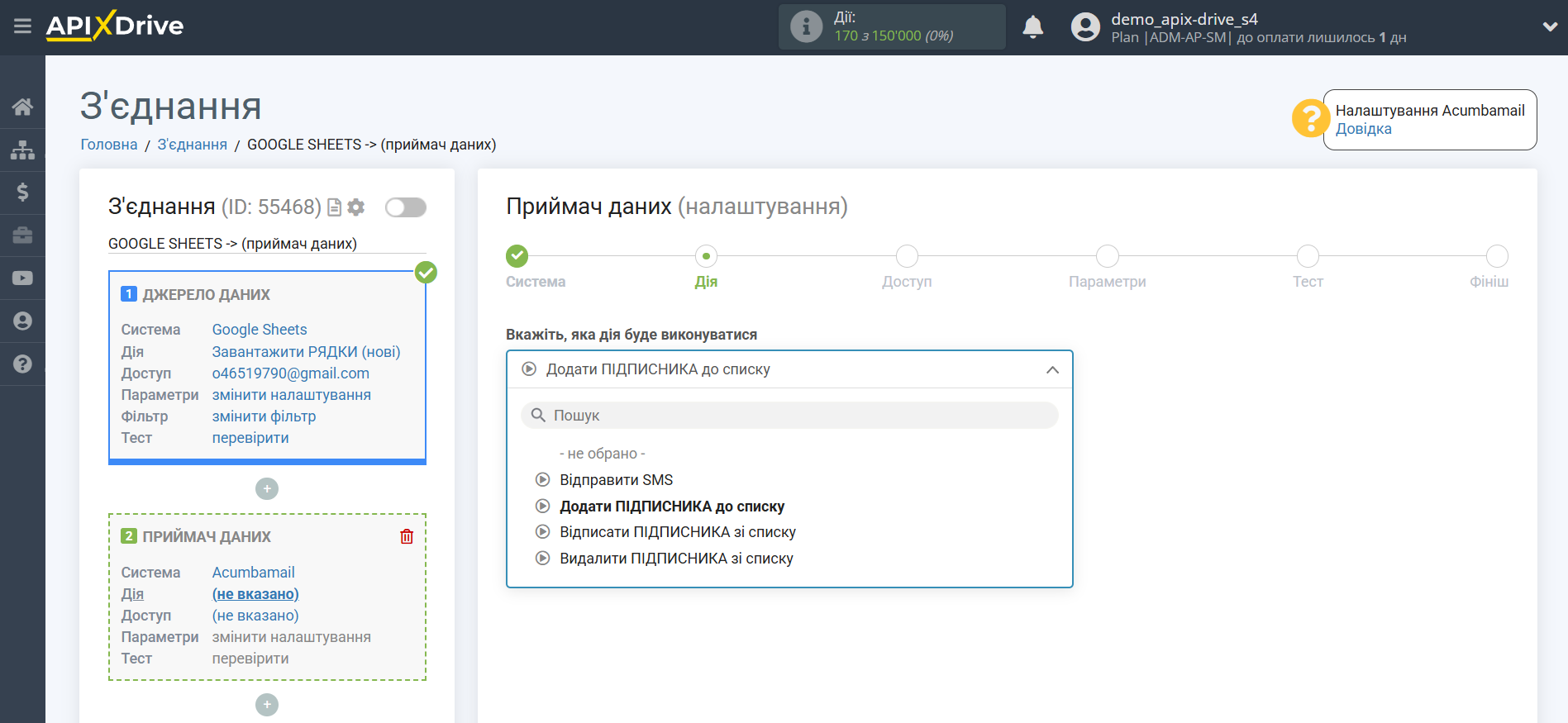
Task: Go to the 'Система' step in the wizard
Action: coord(517,256)
